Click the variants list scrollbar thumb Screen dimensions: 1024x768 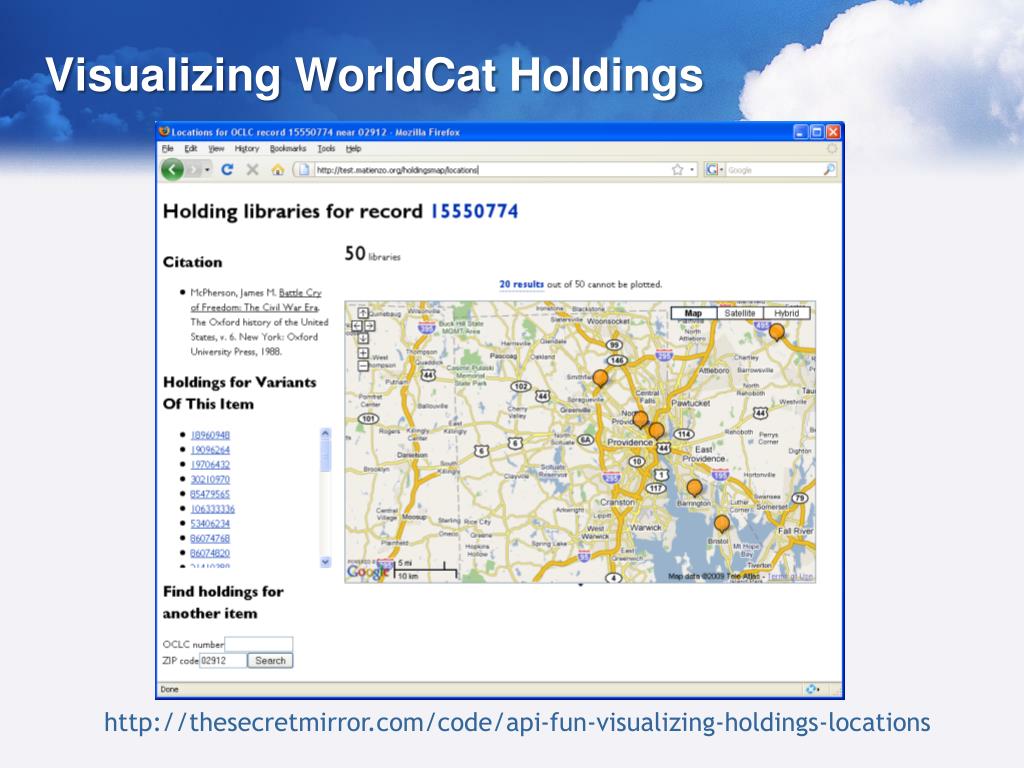325,455
